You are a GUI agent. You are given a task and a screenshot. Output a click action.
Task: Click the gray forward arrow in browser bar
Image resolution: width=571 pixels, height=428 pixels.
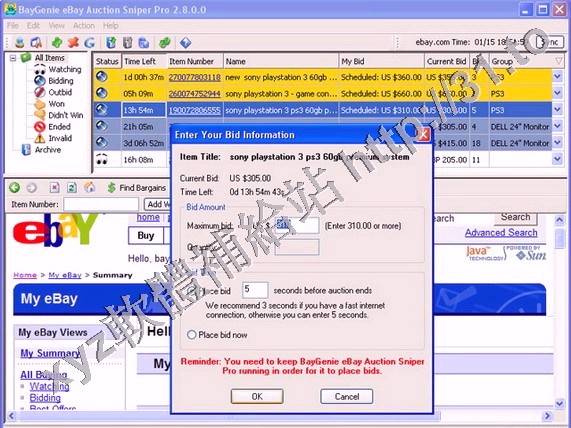coord(32,188)
